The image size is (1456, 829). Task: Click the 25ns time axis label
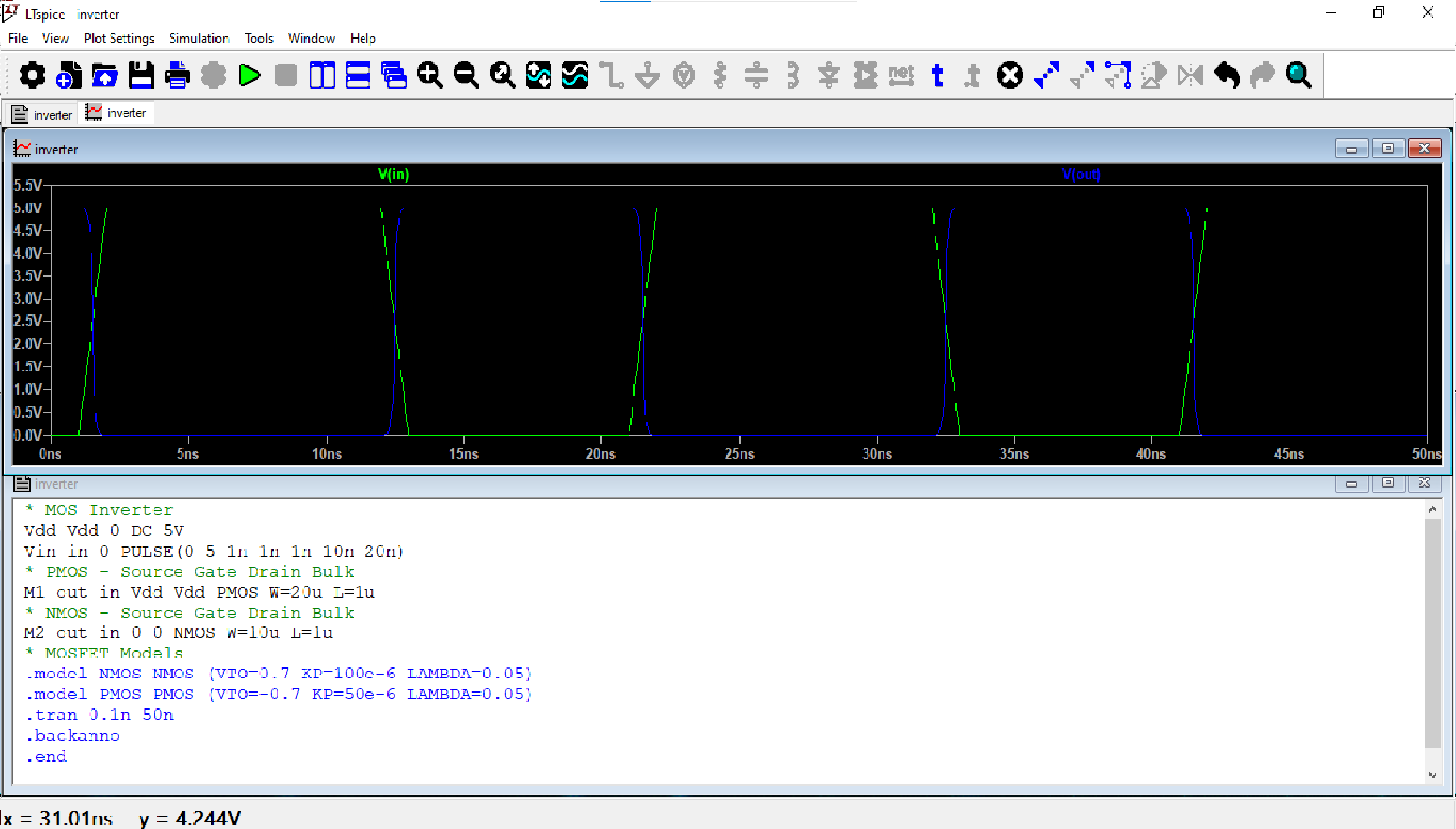(739, 454)
